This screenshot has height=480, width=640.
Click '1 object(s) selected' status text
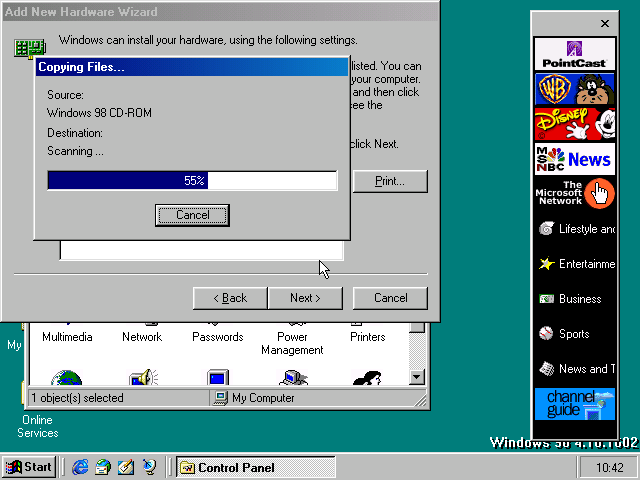click(x=77, y=398)
